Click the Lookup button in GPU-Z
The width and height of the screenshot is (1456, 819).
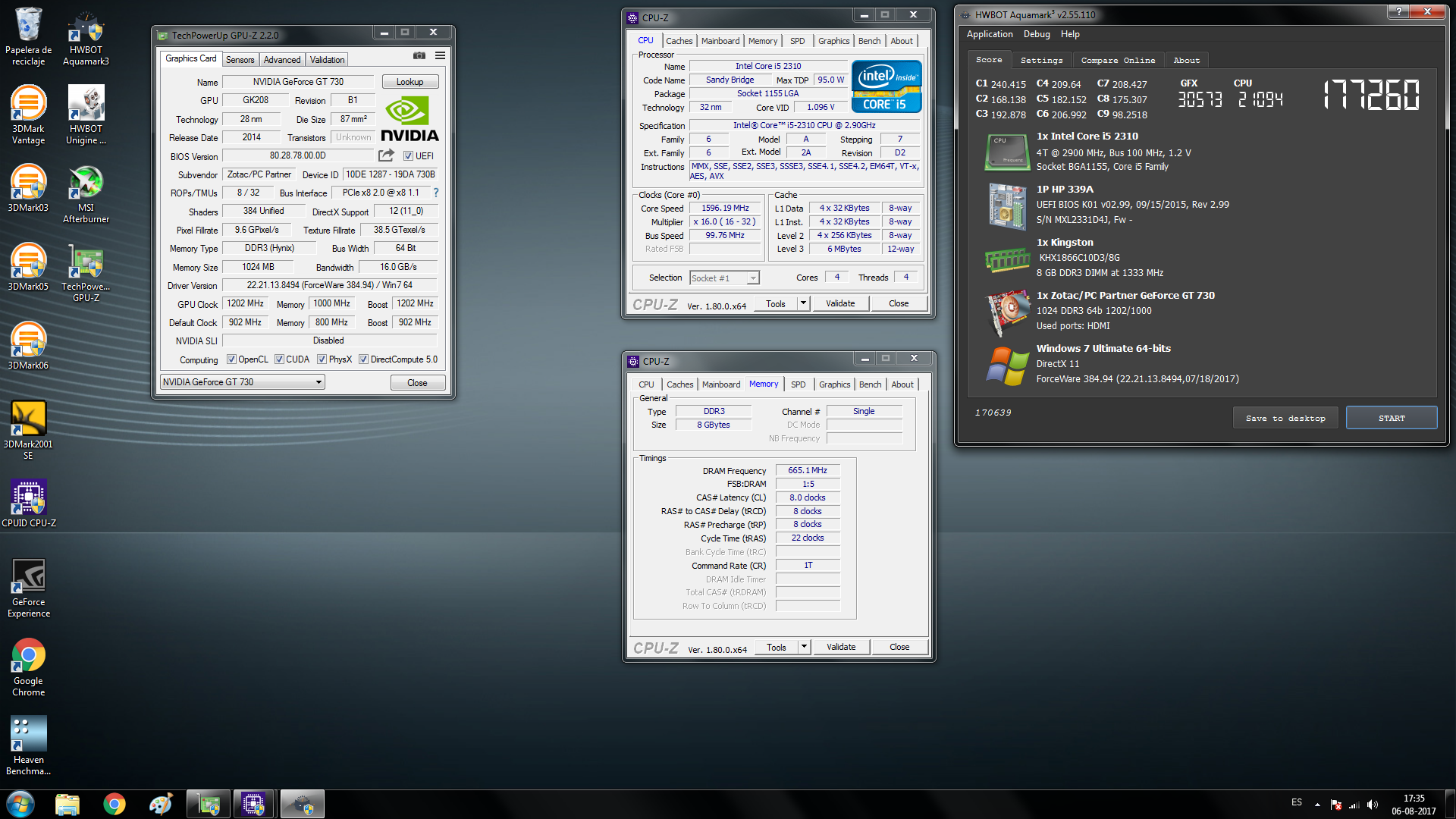[409, 82]
